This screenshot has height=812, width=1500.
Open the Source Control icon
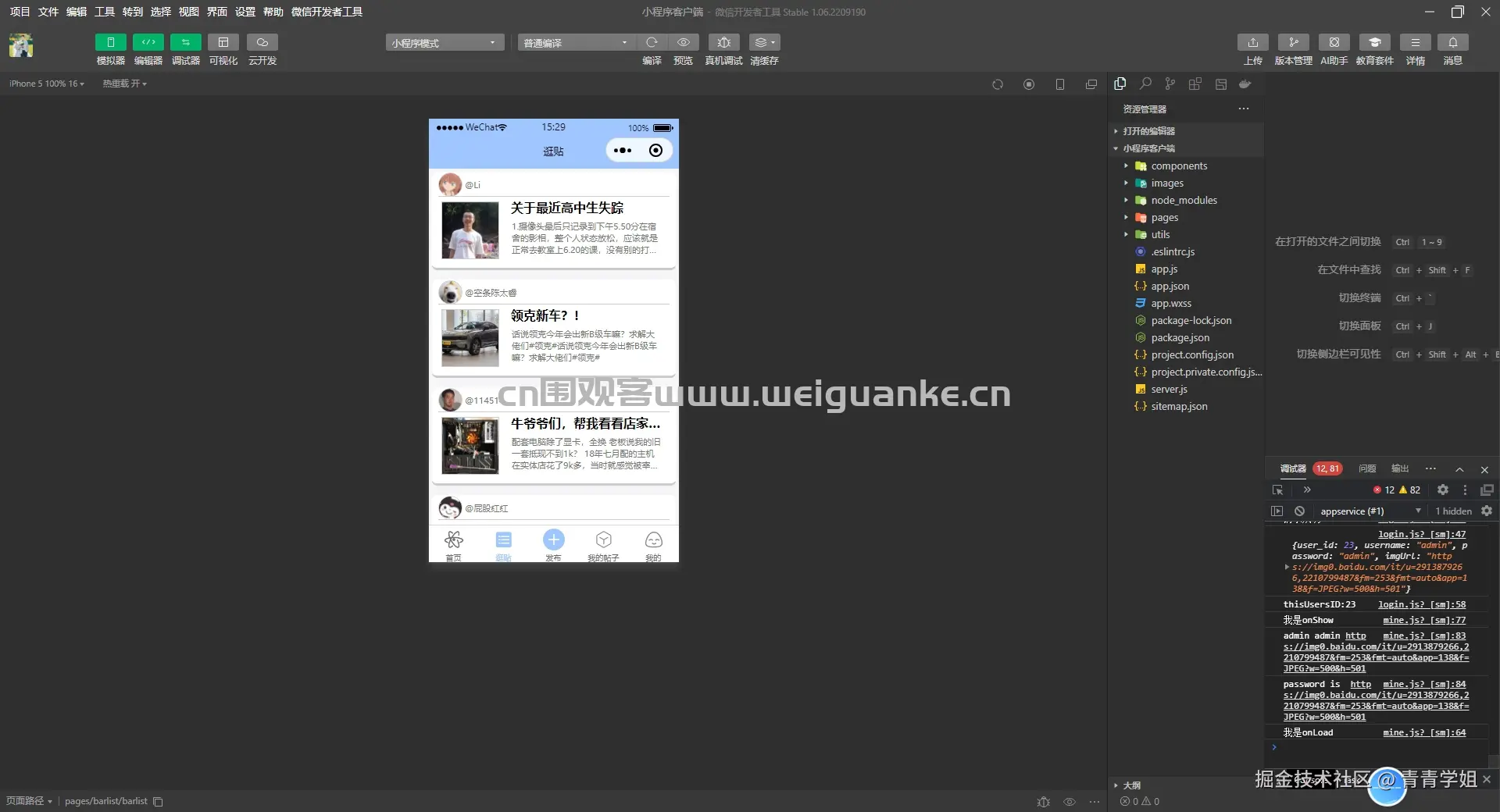point(1170,84)
